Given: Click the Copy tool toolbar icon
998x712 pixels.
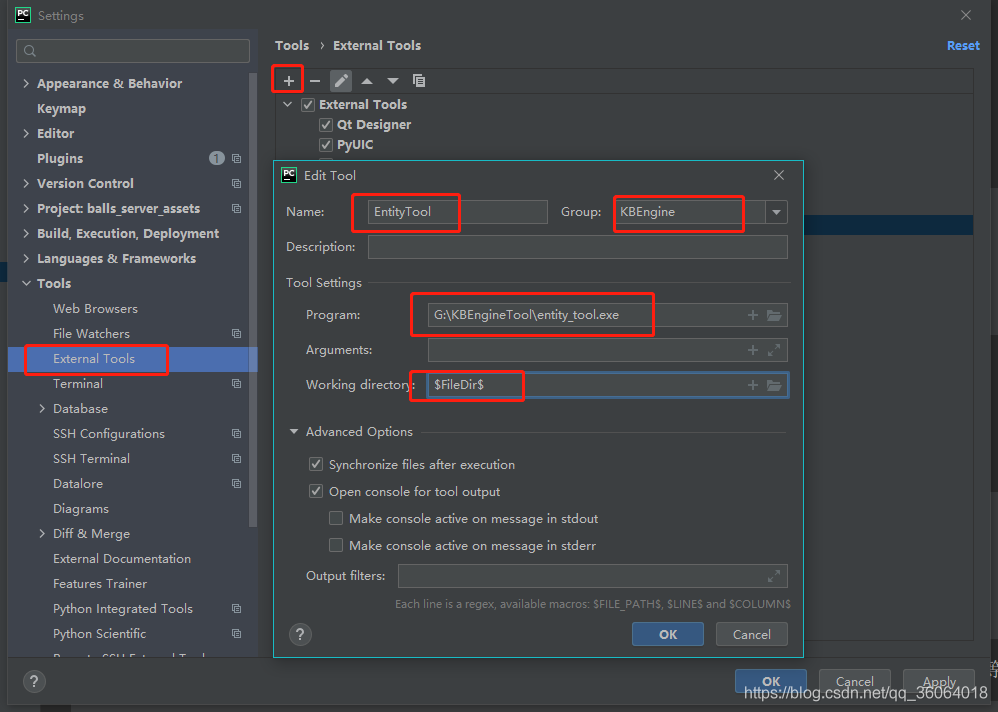Looking at the screenshot, I should coord(419,80).
